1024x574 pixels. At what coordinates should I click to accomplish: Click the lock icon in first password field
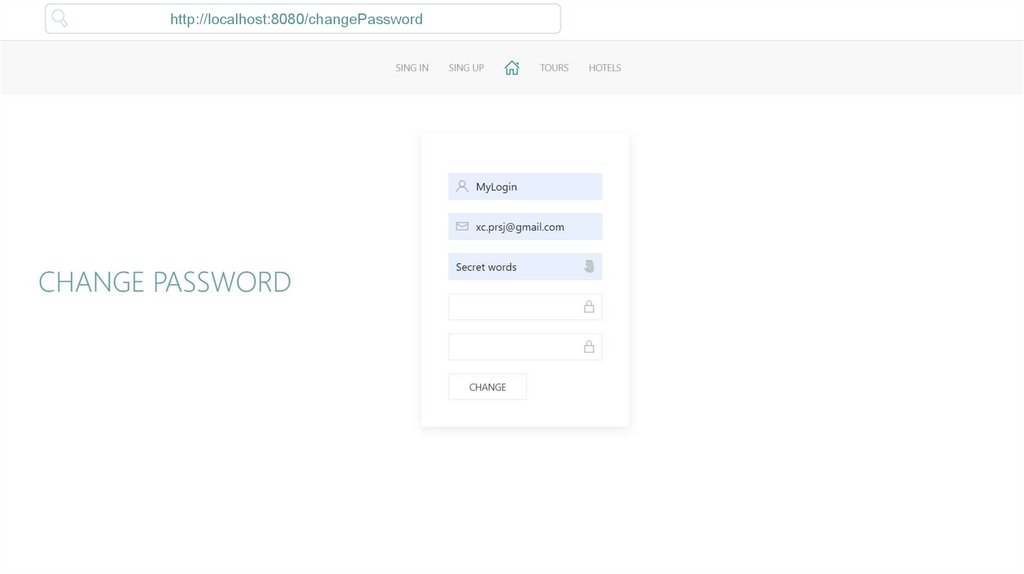[x=589, y=307]
